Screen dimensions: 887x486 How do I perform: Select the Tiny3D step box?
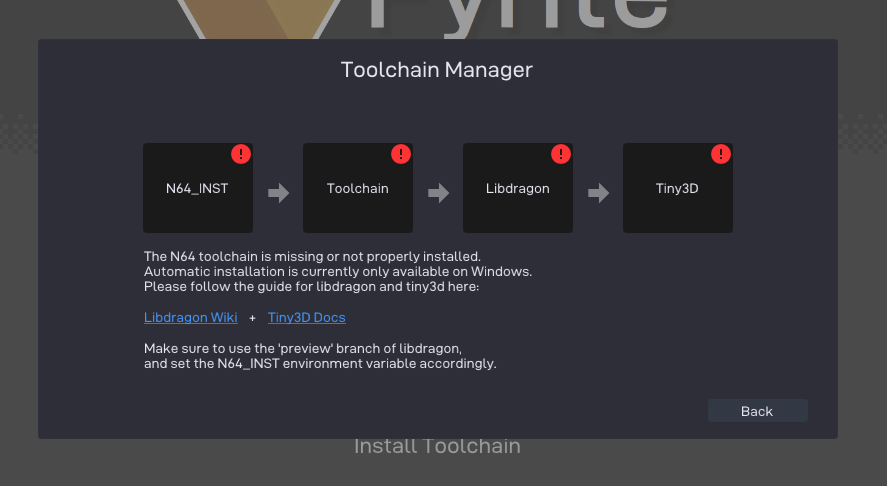point(677,189)
